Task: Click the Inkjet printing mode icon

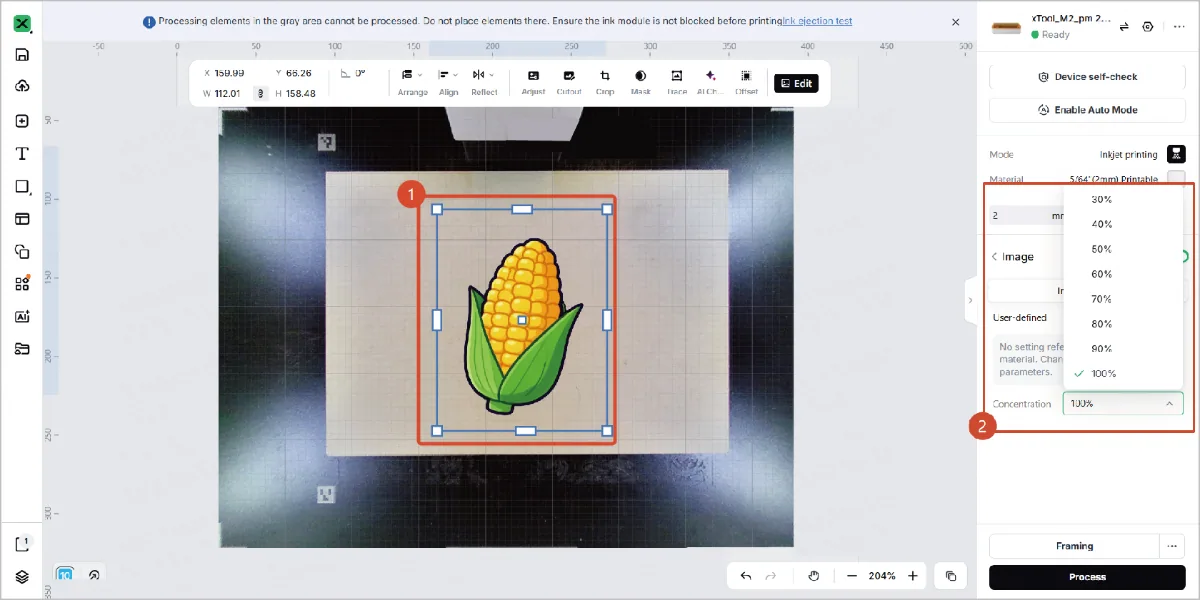Action: 1177,154
